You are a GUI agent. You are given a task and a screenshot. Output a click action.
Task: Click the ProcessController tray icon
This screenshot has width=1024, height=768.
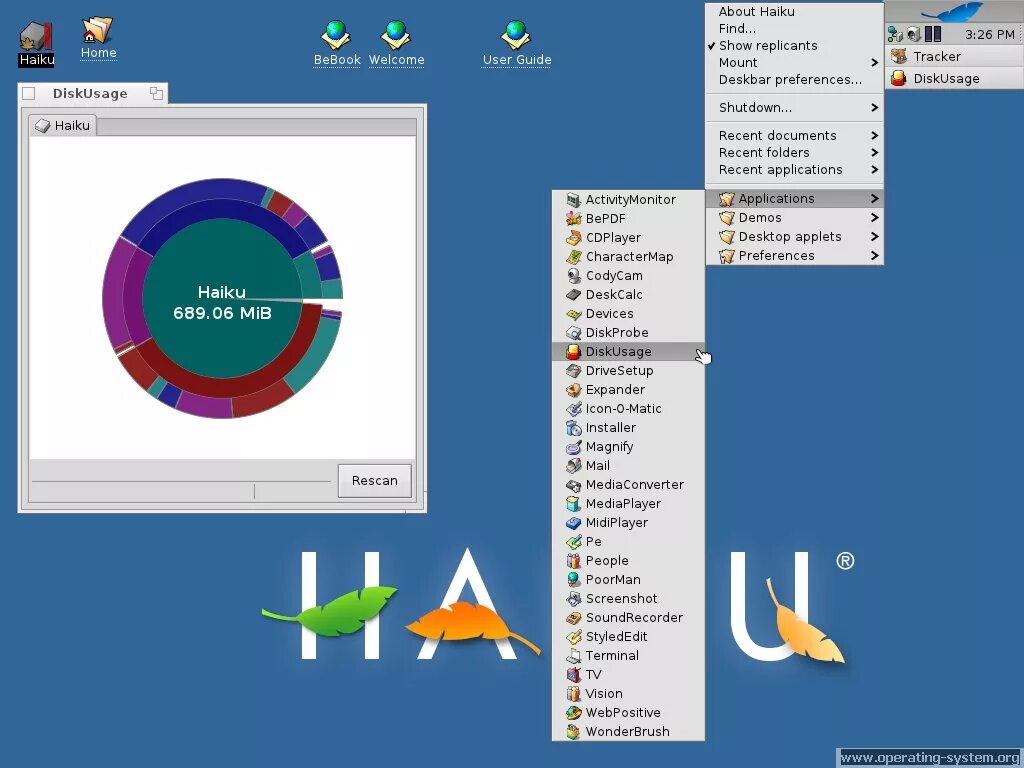pyautogui.click(x=933, y=34)
